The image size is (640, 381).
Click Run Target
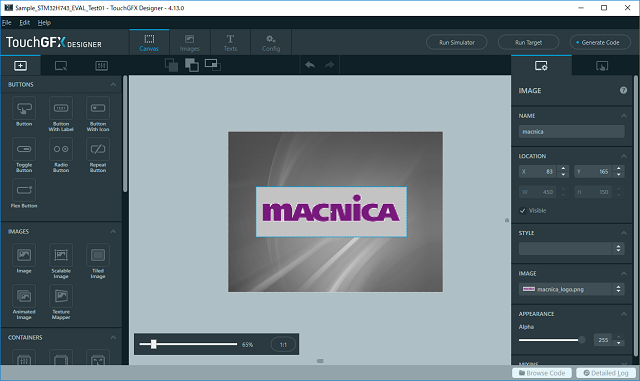click(x=529, y=42)
